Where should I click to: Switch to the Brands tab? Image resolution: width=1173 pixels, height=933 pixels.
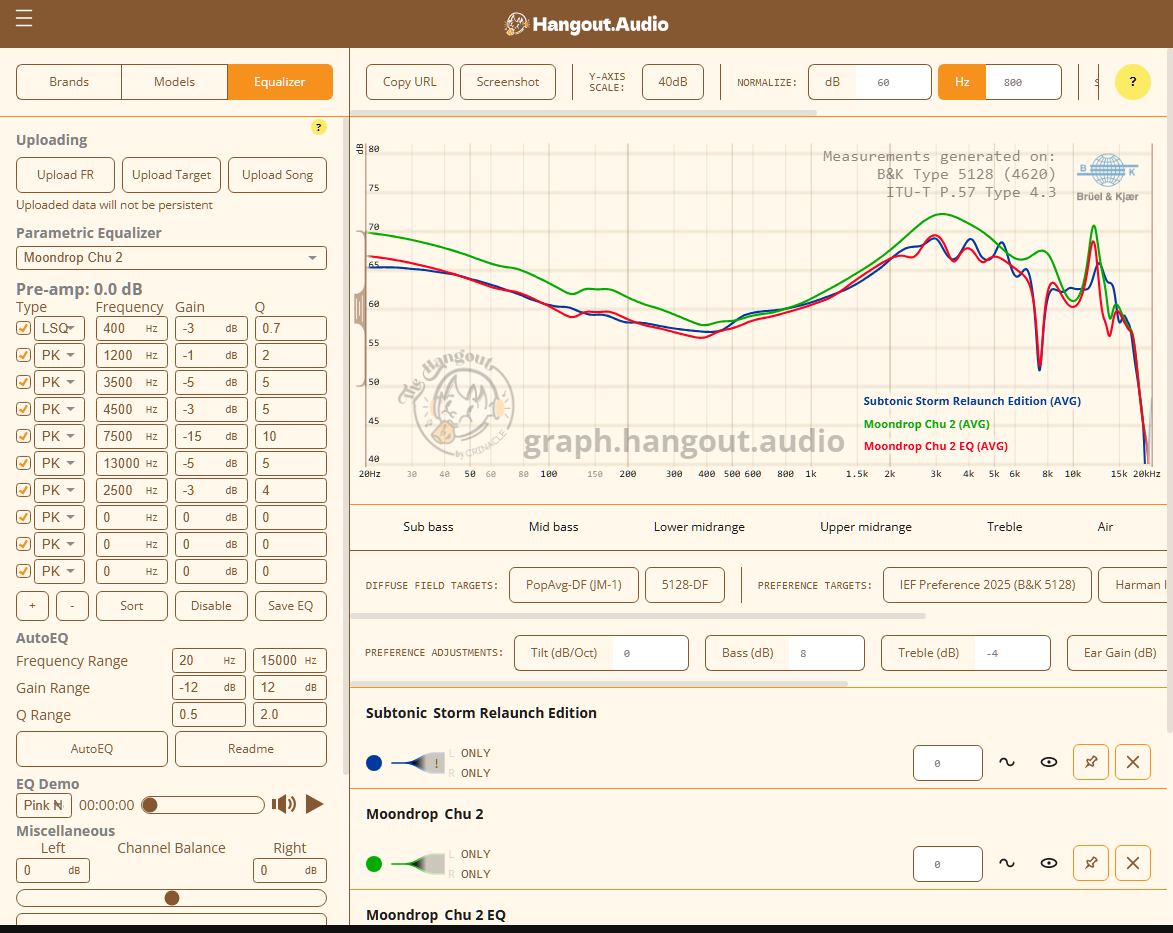(69, 82)
